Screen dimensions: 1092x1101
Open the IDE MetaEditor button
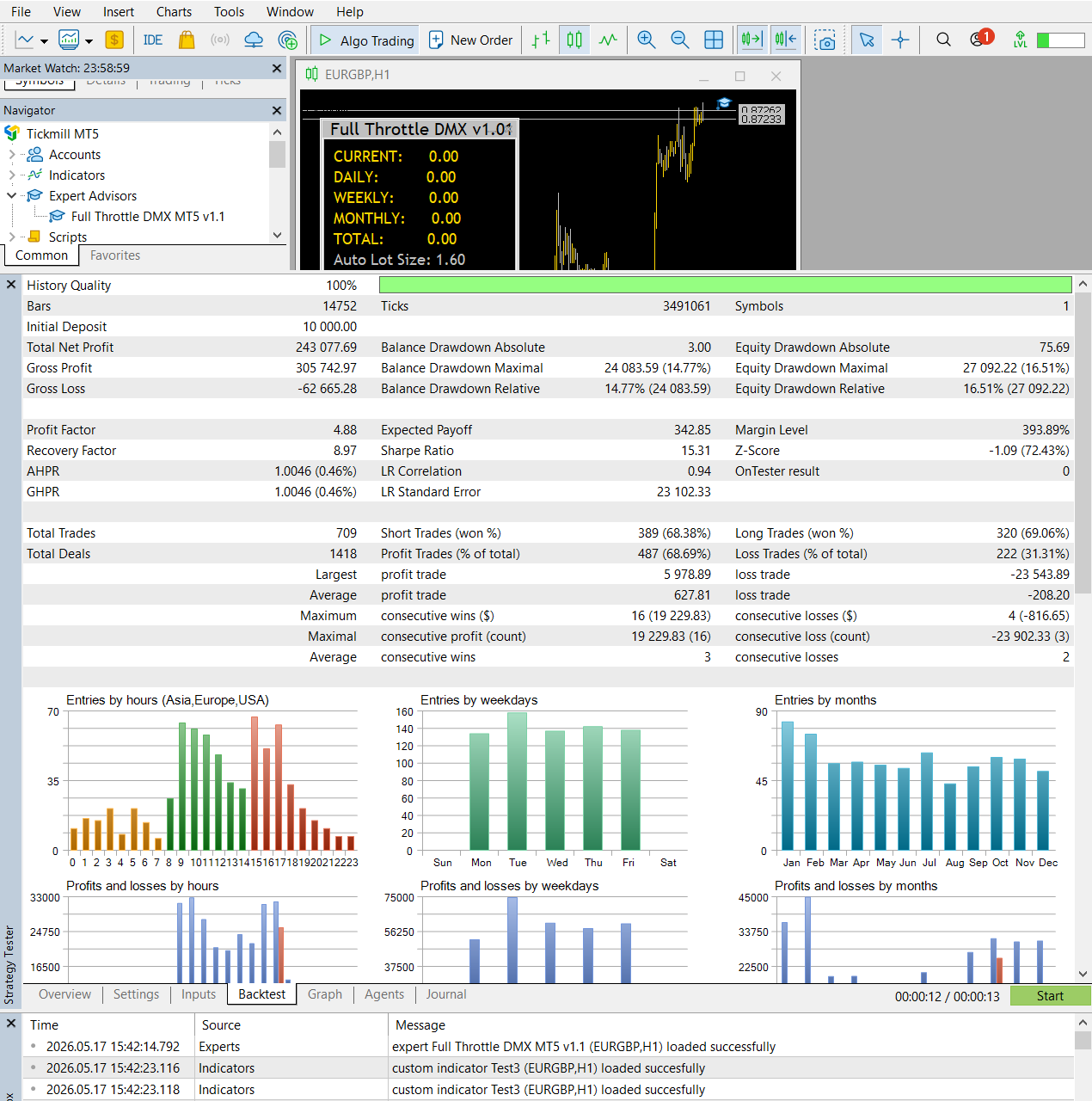tap(153, 40)
